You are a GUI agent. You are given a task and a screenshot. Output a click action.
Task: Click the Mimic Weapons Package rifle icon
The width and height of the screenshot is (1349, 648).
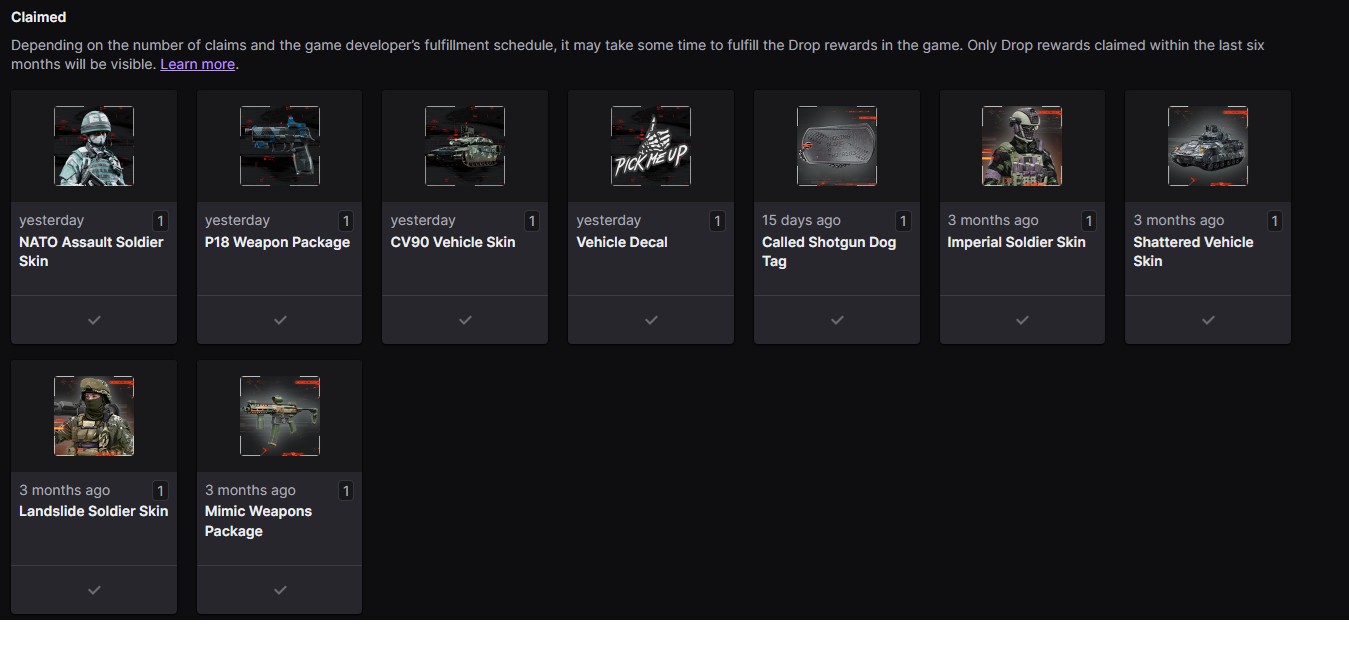point(279,416)
